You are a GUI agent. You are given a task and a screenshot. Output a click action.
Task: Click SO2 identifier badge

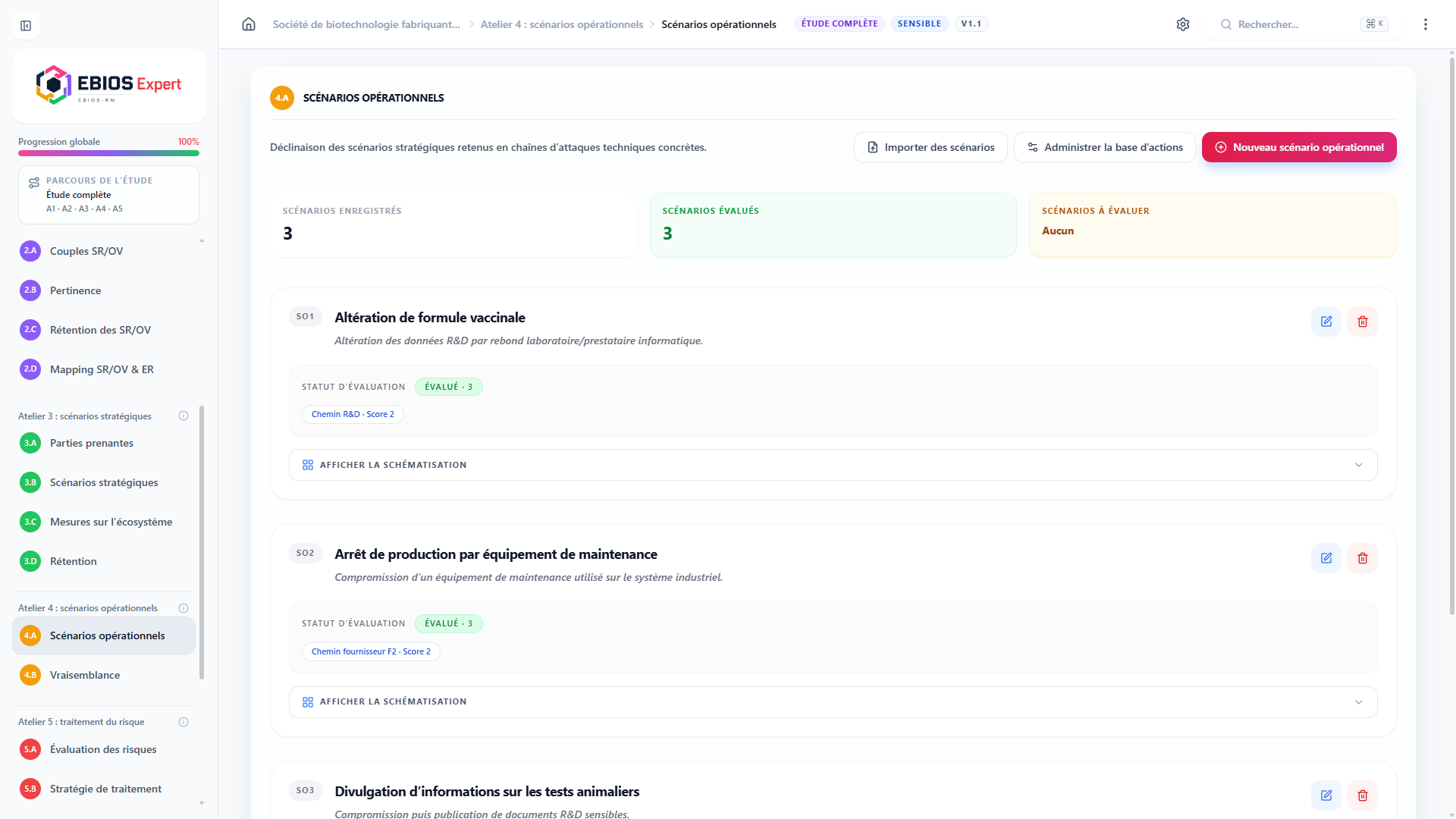(306, 553)
